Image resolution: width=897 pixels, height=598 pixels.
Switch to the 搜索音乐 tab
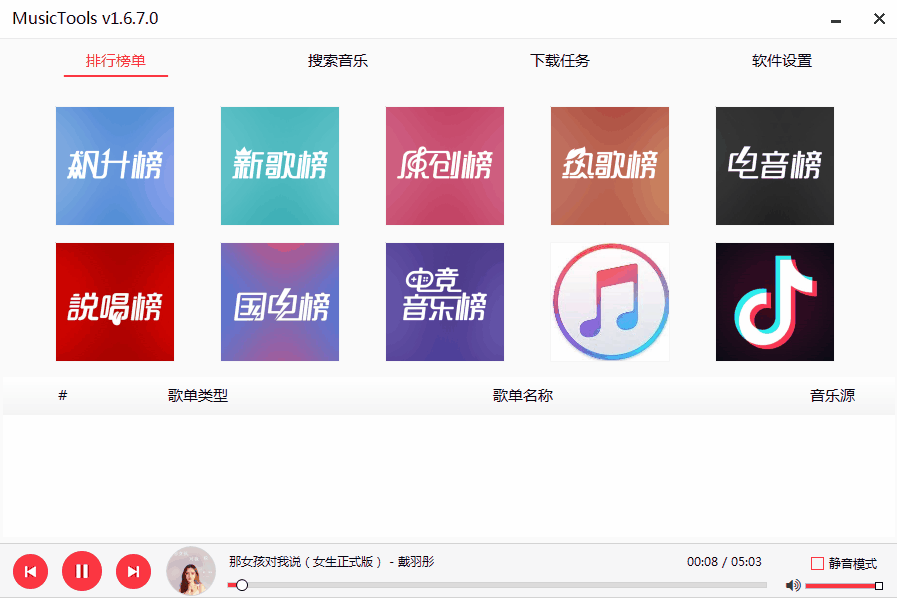point(338,61)
